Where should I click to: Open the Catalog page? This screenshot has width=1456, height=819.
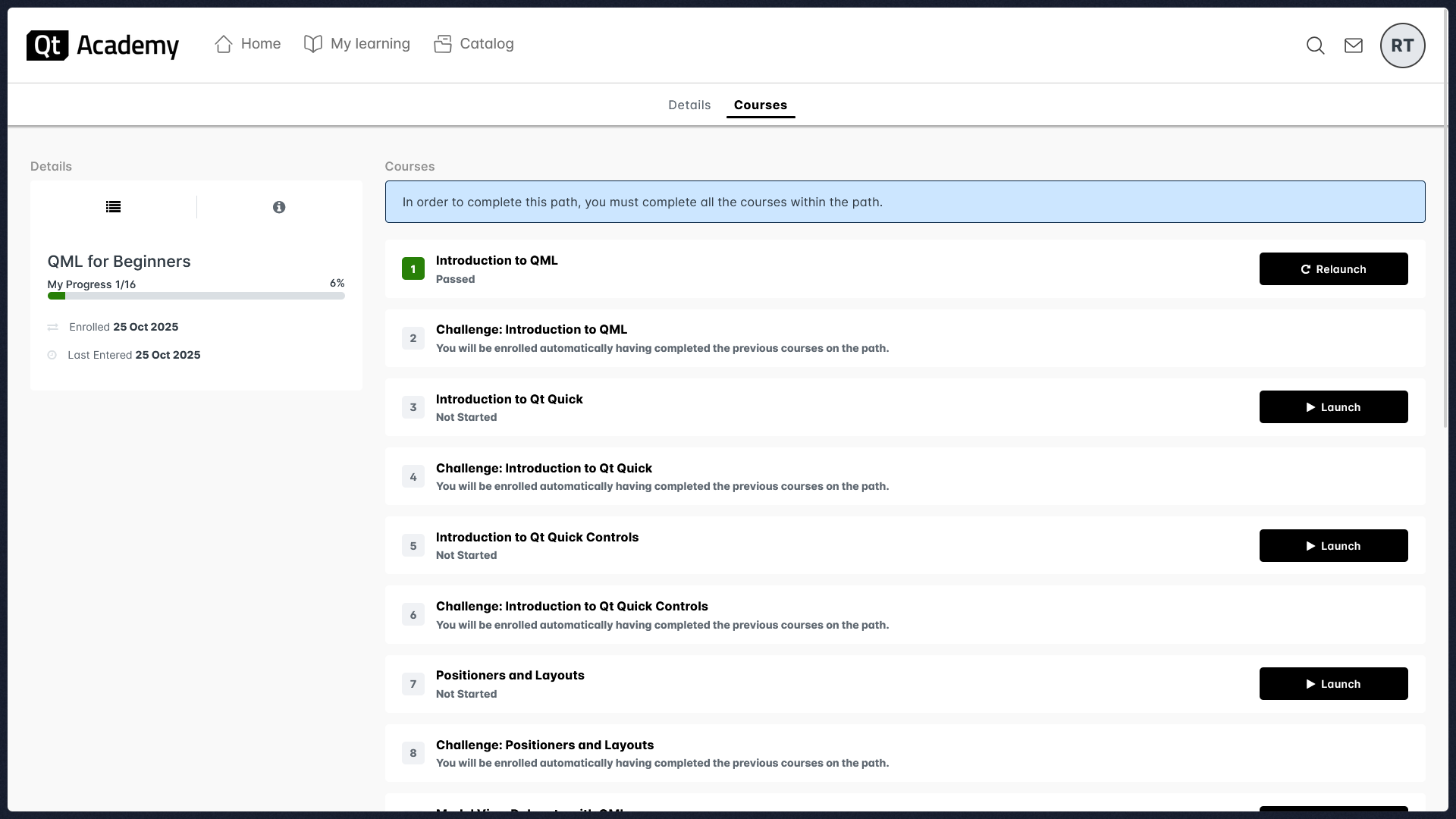(x=473, y=44)
